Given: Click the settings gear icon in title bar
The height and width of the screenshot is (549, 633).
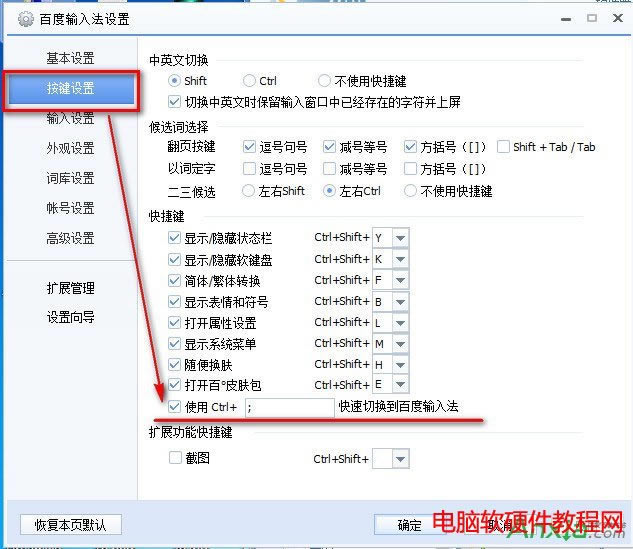Looking at the screenshot, I should 25,19.
